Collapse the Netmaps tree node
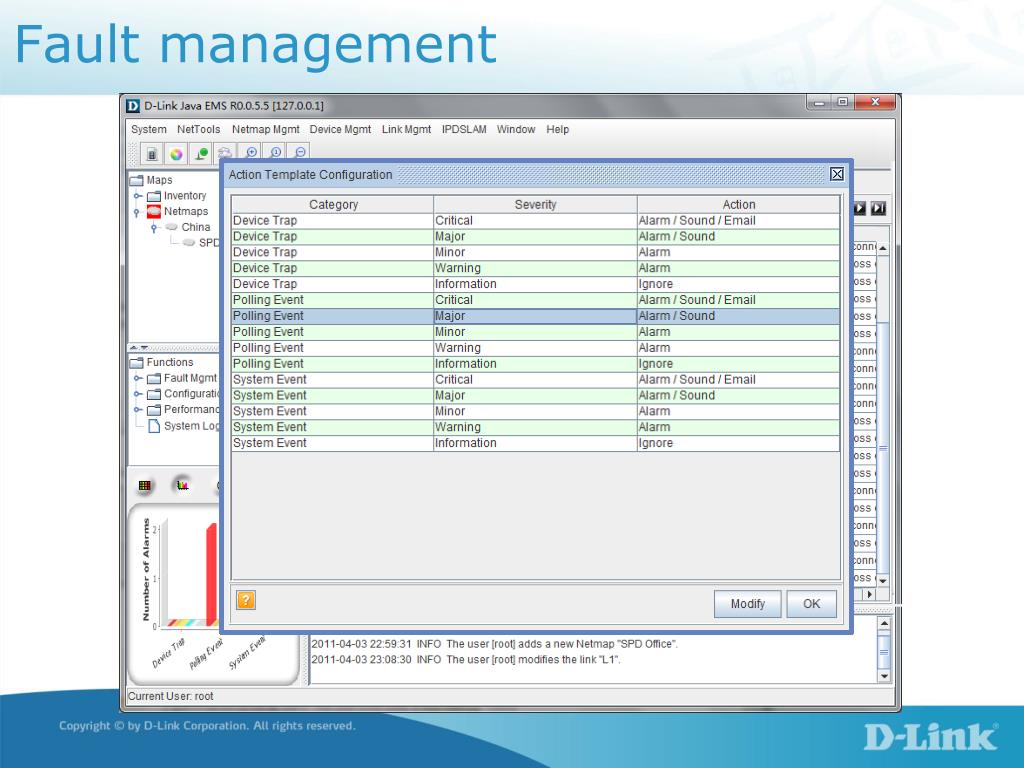 (x=137, y=212)
